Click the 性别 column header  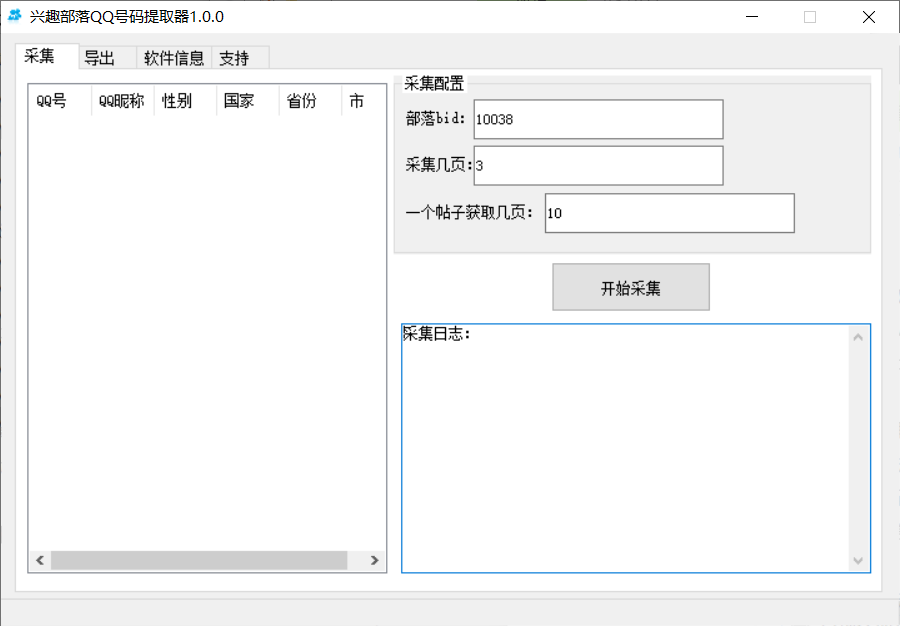point(185,101)
